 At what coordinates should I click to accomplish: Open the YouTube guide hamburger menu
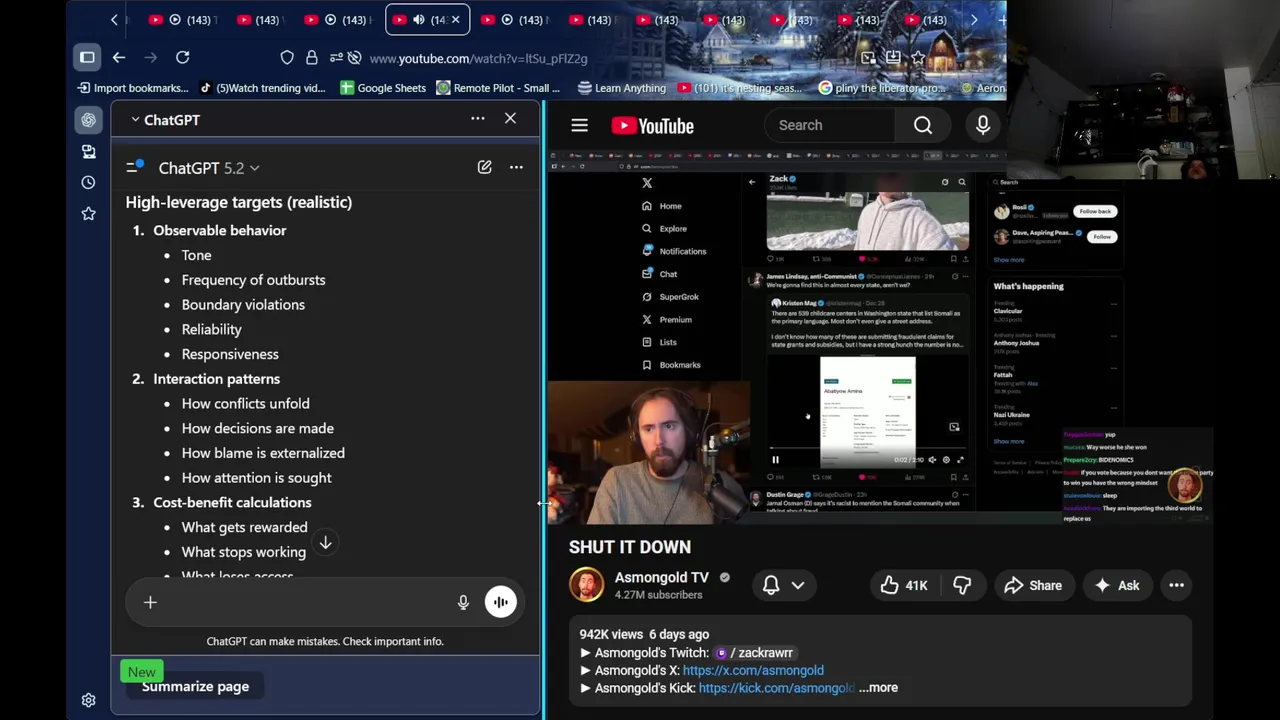pos(579,125)
